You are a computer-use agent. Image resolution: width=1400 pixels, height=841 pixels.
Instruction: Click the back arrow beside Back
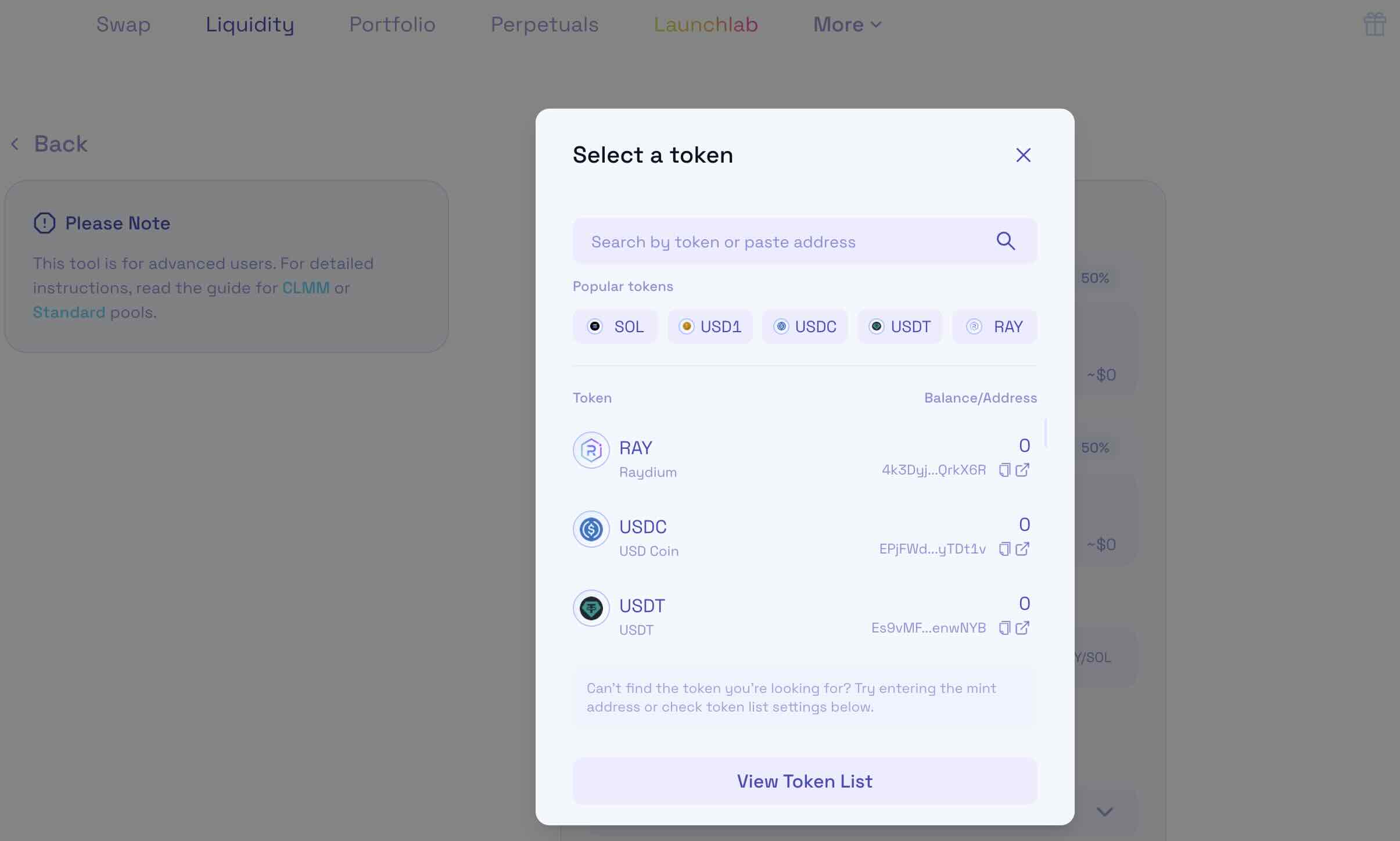(x=15, y=143)
